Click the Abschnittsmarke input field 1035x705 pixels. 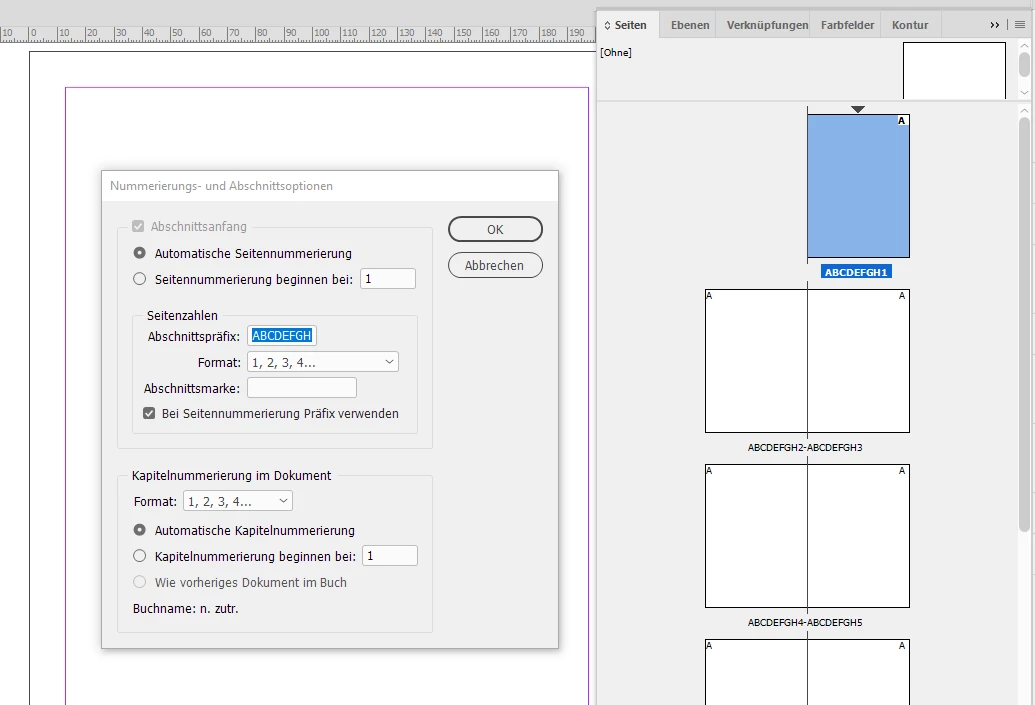(x=302, y=387)
